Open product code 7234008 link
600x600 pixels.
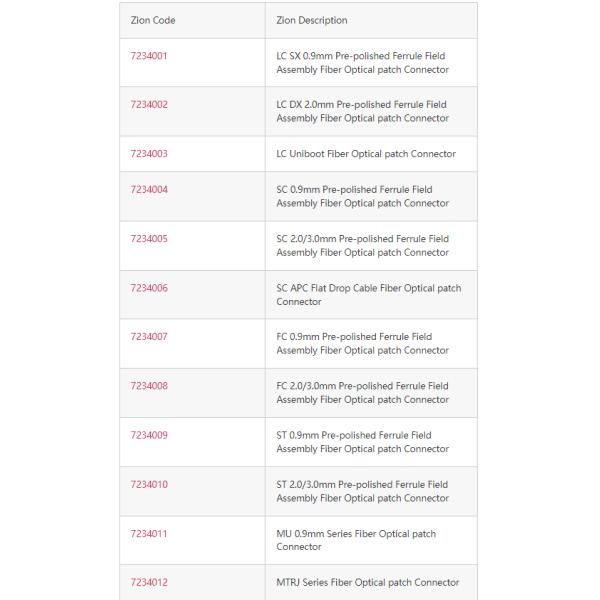point(149,386)
